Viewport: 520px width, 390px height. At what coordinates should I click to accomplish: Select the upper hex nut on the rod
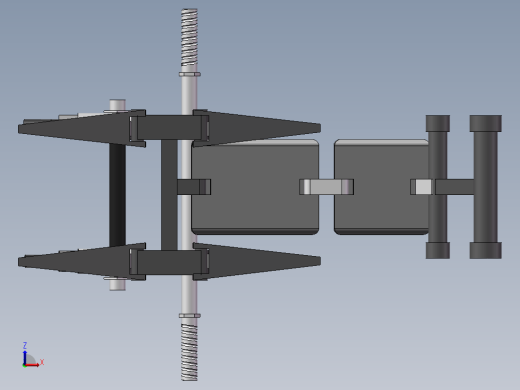pyautogui.click(x=190, y=74)
